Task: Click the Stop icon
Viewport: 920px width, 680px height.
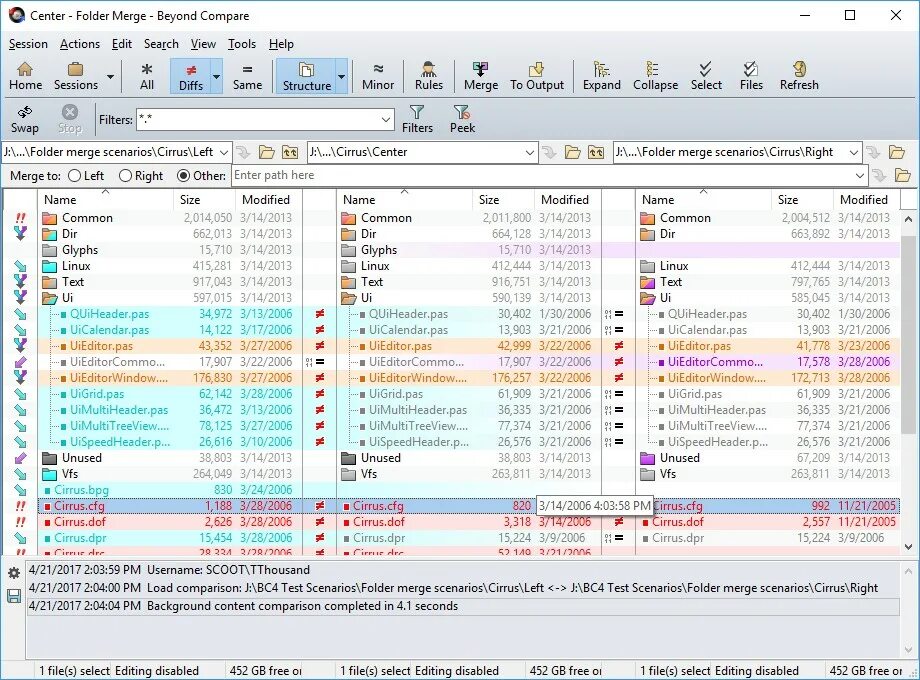Action: [70, 119]
